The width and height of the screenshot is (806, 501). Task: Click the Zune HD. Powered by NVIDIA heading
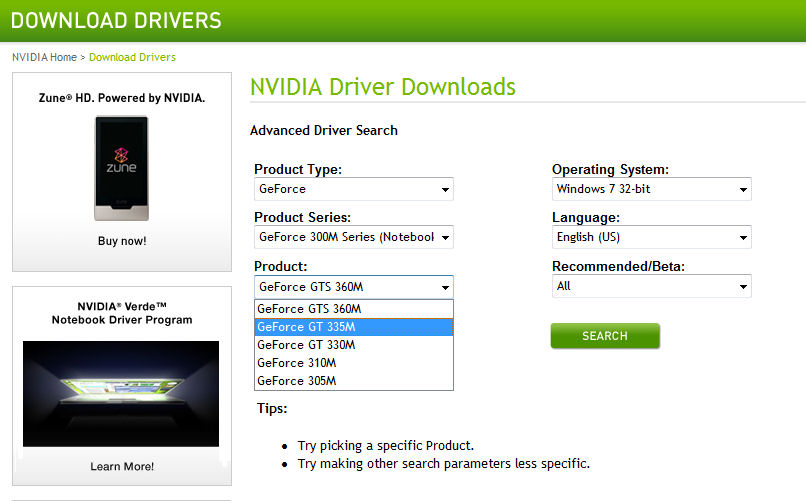122,98
